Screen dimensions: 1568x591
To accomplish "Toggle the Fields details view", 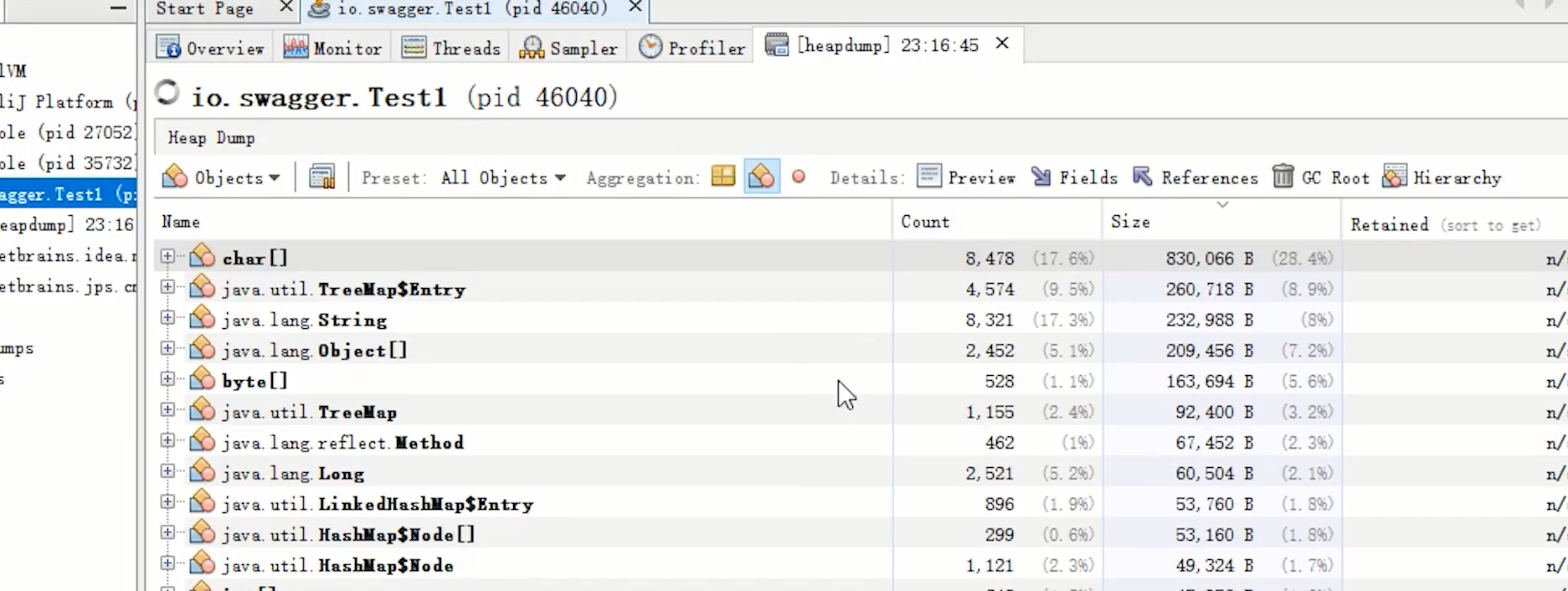I will click(1075, 177).
